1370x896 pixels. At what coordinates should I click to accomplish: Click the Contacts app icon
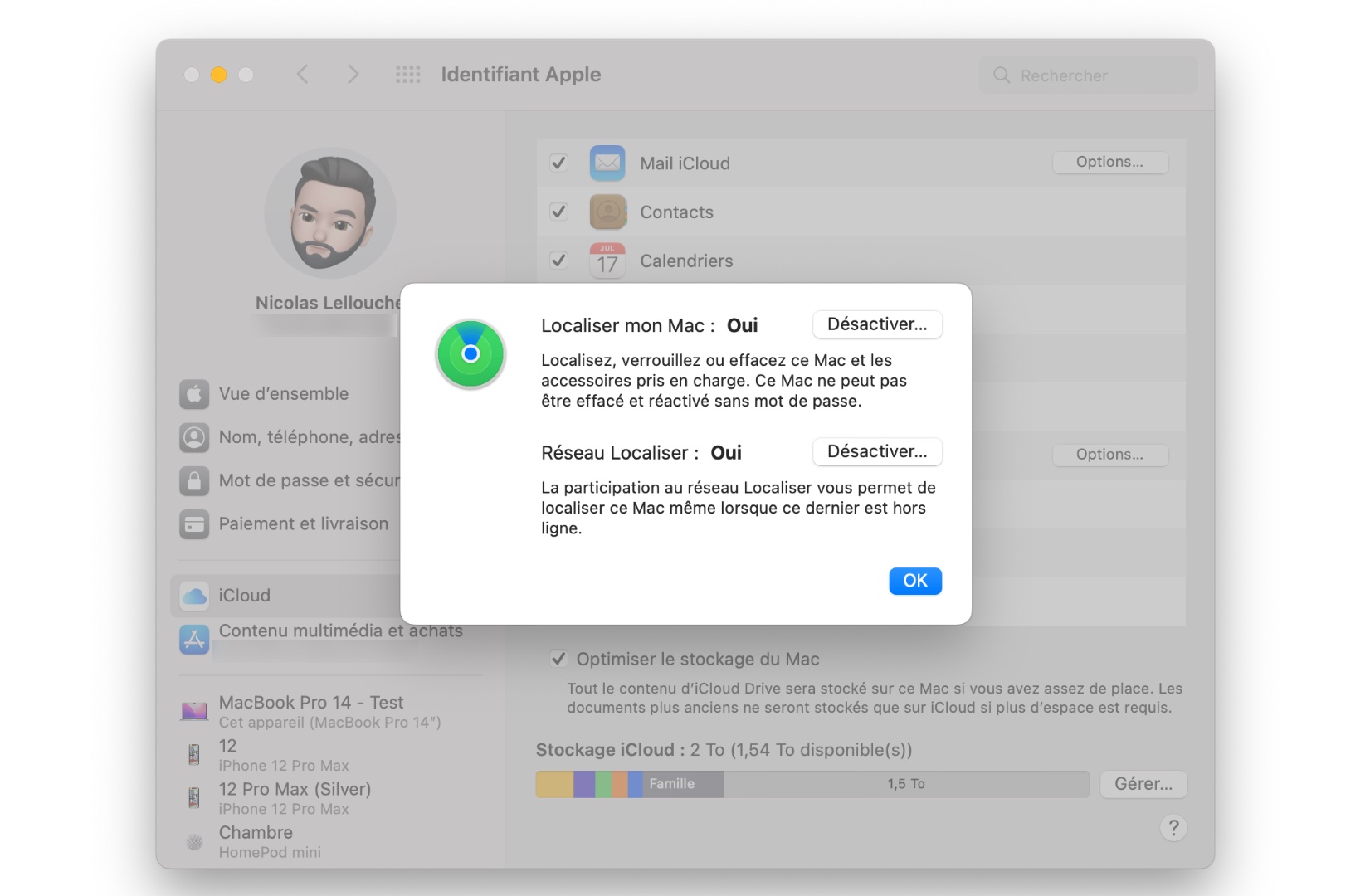point(607,212)
